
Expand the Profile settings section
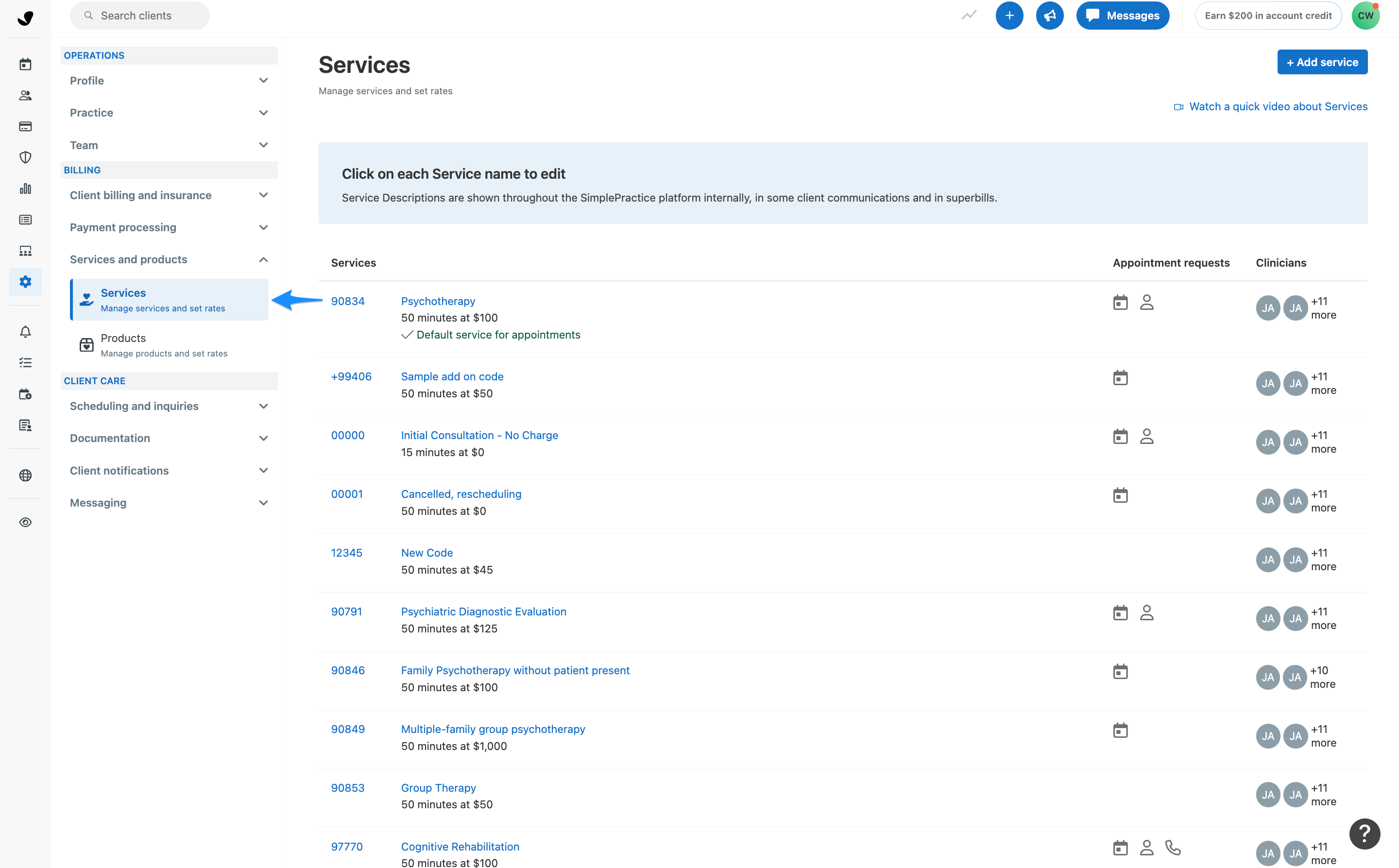[x=170, y=80]
